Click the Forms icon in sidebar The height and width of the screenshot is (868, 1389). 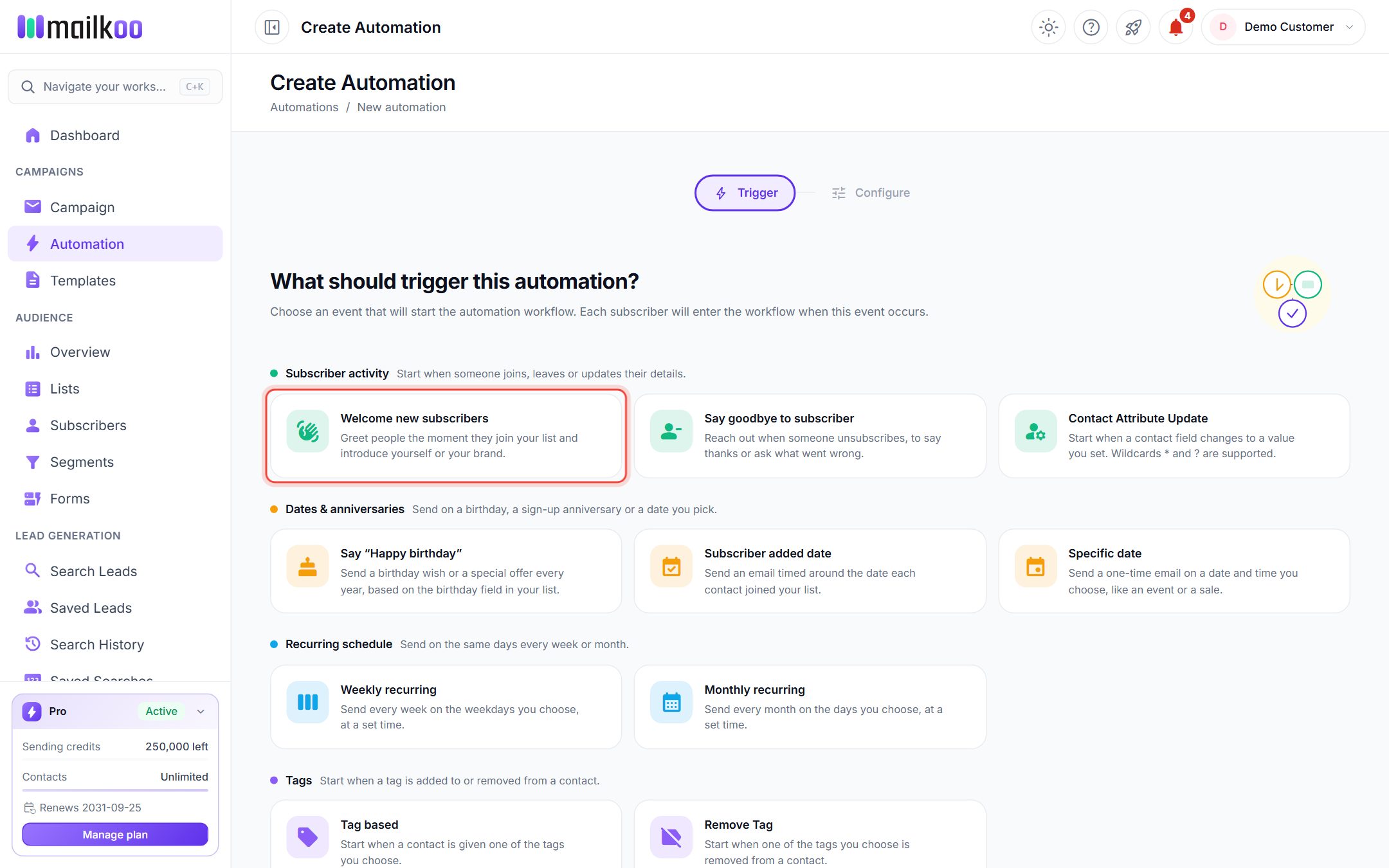coord(32,498)
